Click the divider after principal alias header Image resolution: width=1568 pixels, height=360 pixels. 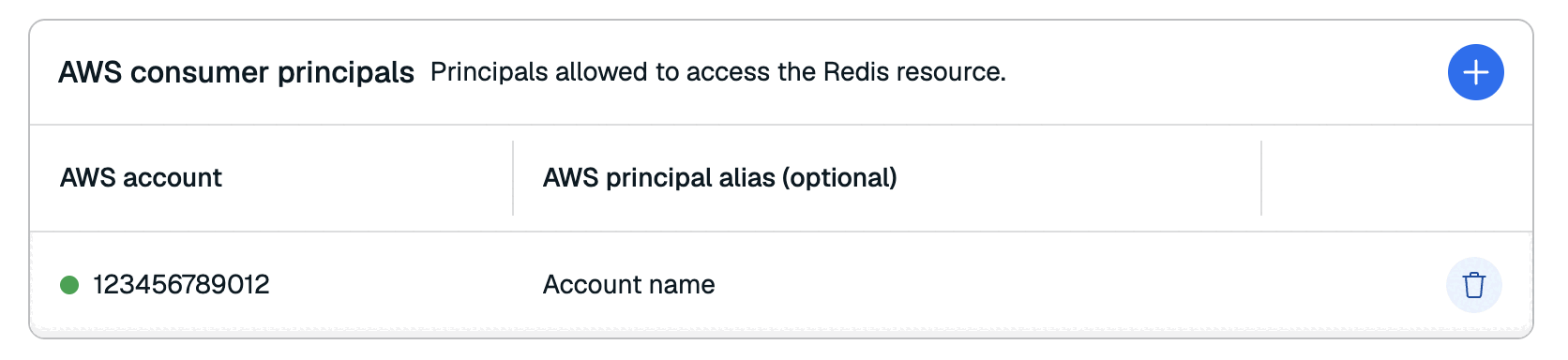point(1261,178)
